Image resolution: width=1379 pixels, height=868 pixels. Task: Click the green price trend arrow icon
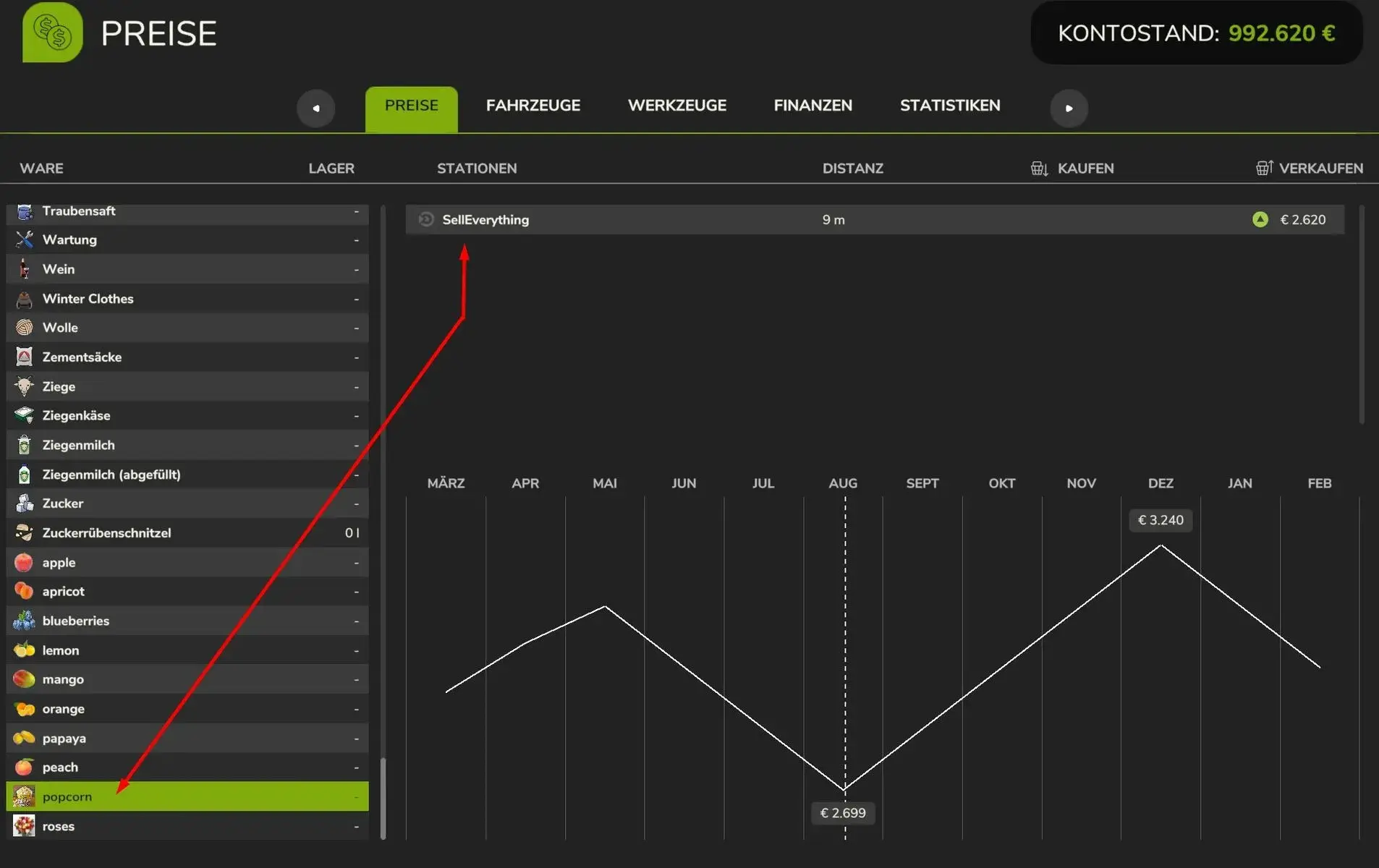1260,219
